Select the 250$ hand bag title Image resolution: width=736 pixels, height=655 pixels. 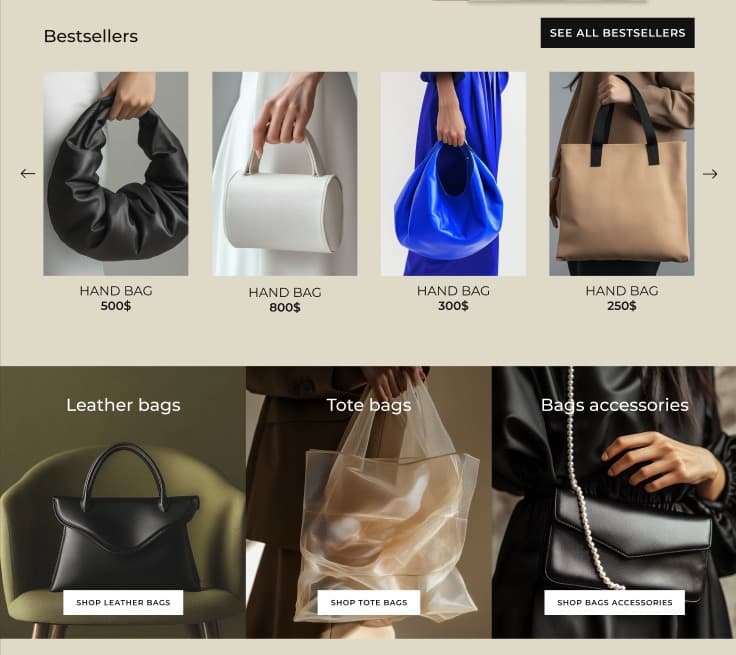(x=621, y=291)
